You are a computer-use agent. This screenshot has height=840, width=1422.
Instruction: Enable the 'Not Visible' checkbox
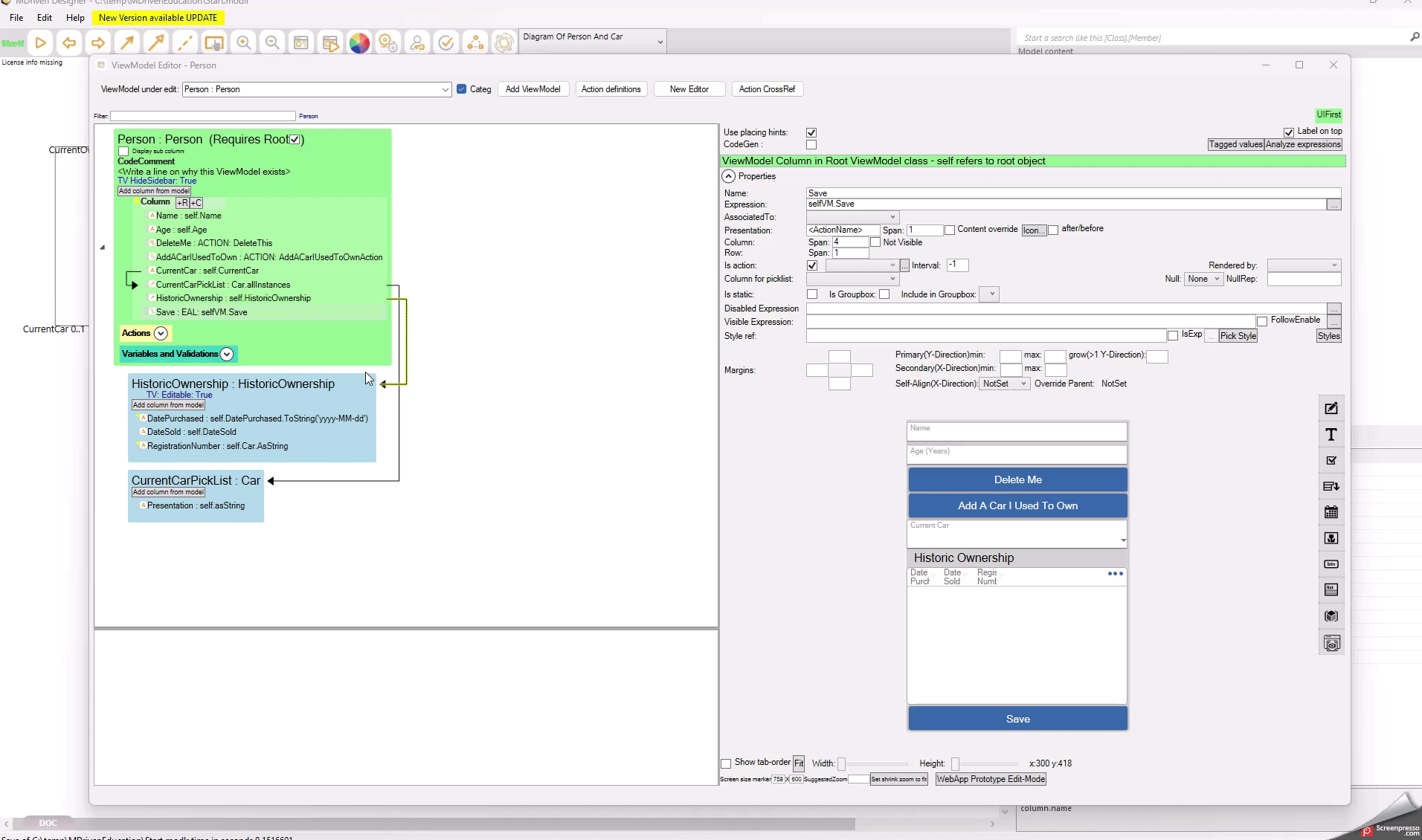[875, 242]
